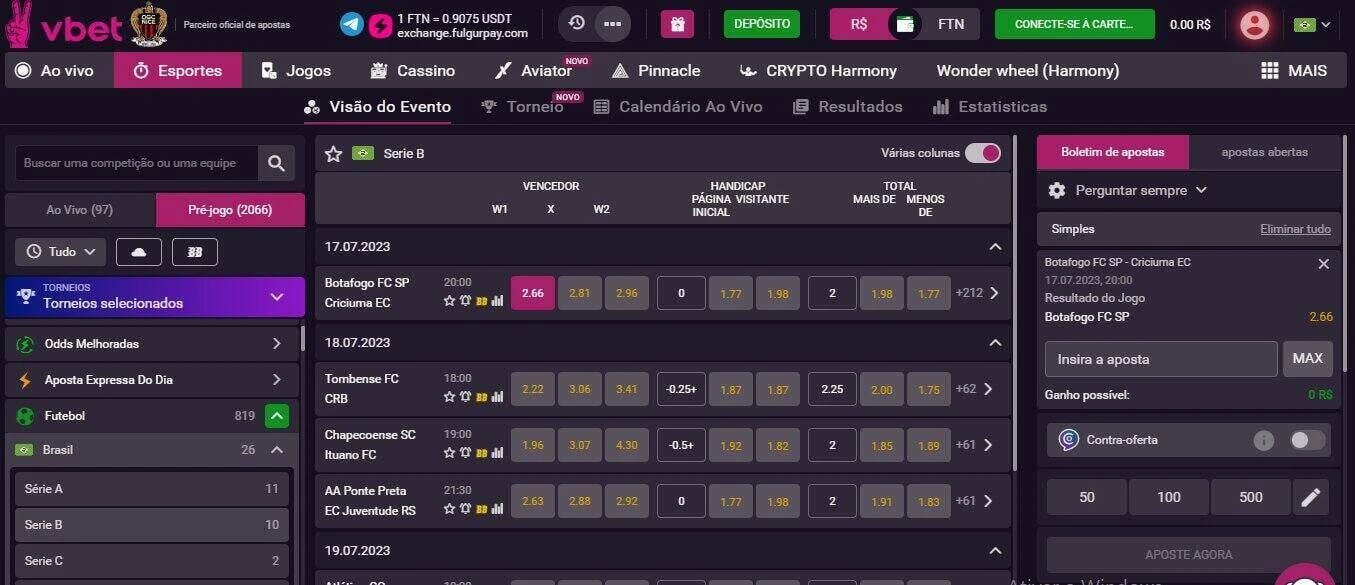Collapse the 17.07.2023 date group
The image size is (1355, 585).
[x=995, y=246]
